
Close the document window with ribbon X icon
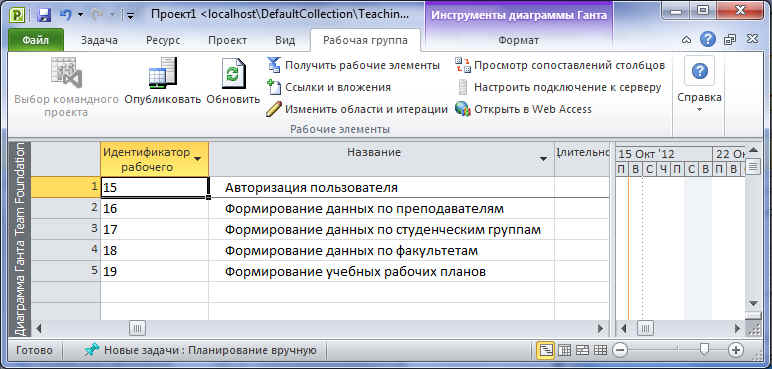tap(752, 40)
